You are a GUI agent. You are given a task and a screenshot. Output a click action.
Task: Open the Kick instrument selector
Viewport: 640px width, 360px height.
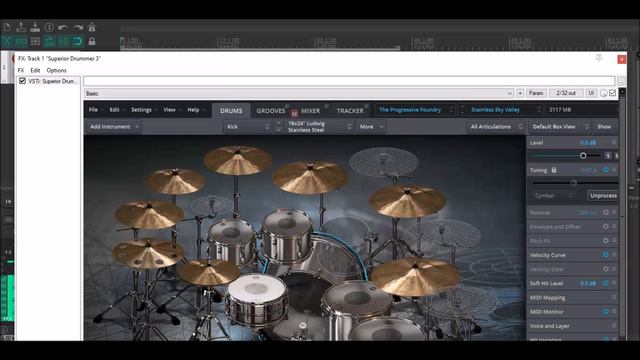248,127
